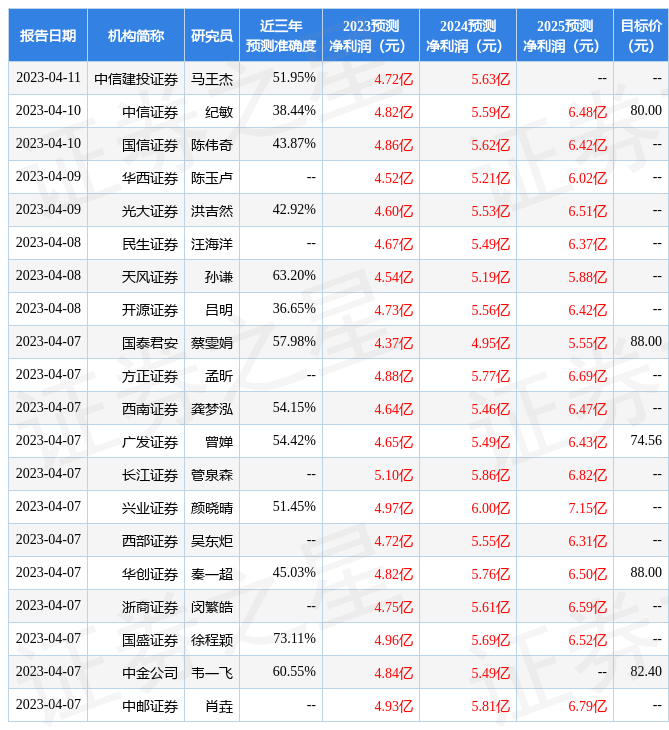This screenshot has height=730, width=669.
Task: Click the 2023预测净利润 column header
Action: pyautogui.click(x=371, y=35)
